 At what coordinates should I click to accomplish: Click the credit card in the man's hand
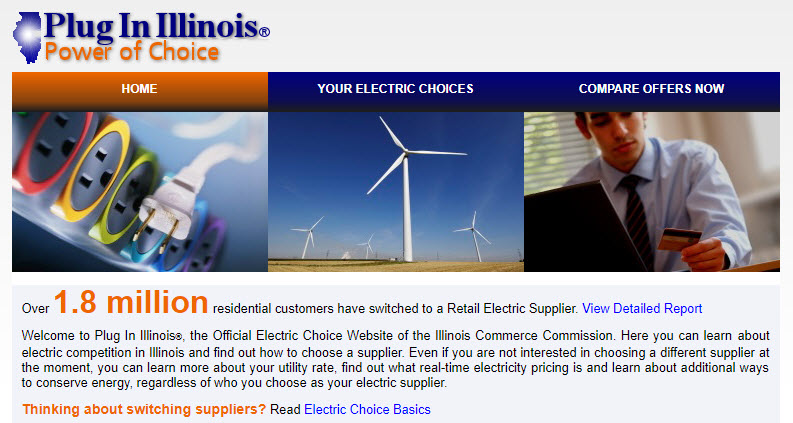(679, 239)
